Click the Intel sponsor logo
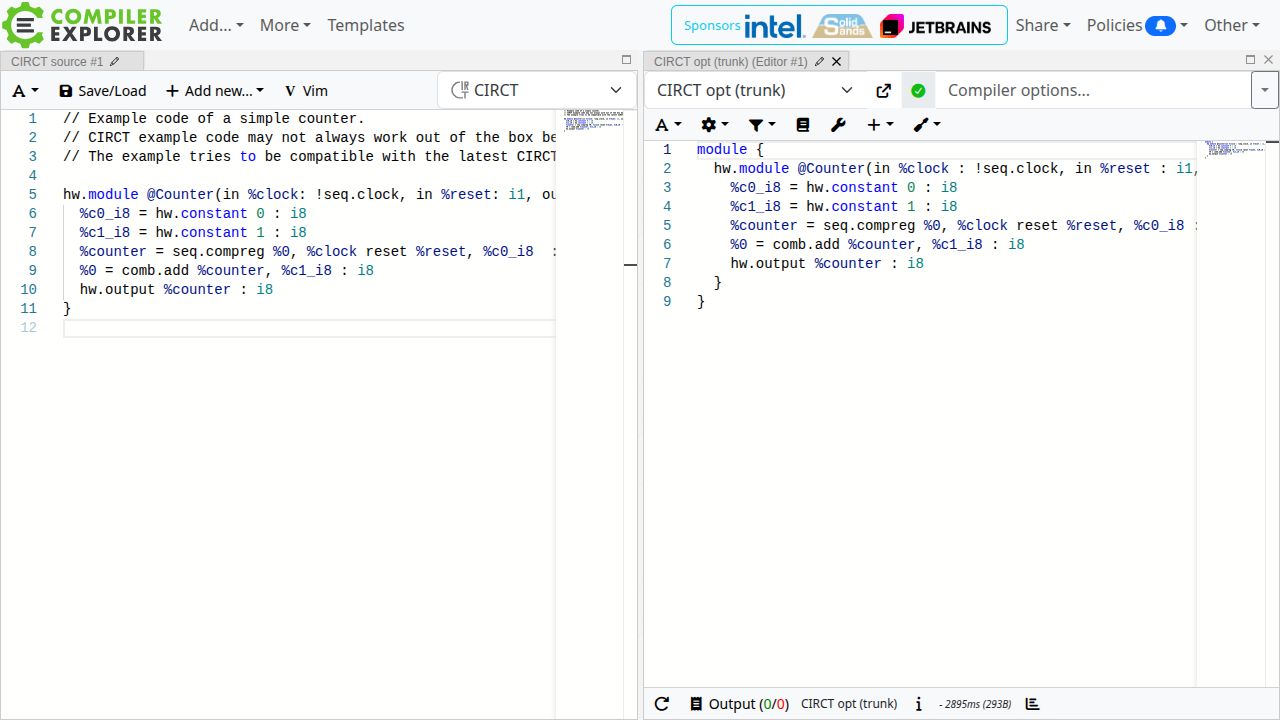The height and width of the screenshot is (720, 1280). [x=774, y=26]
